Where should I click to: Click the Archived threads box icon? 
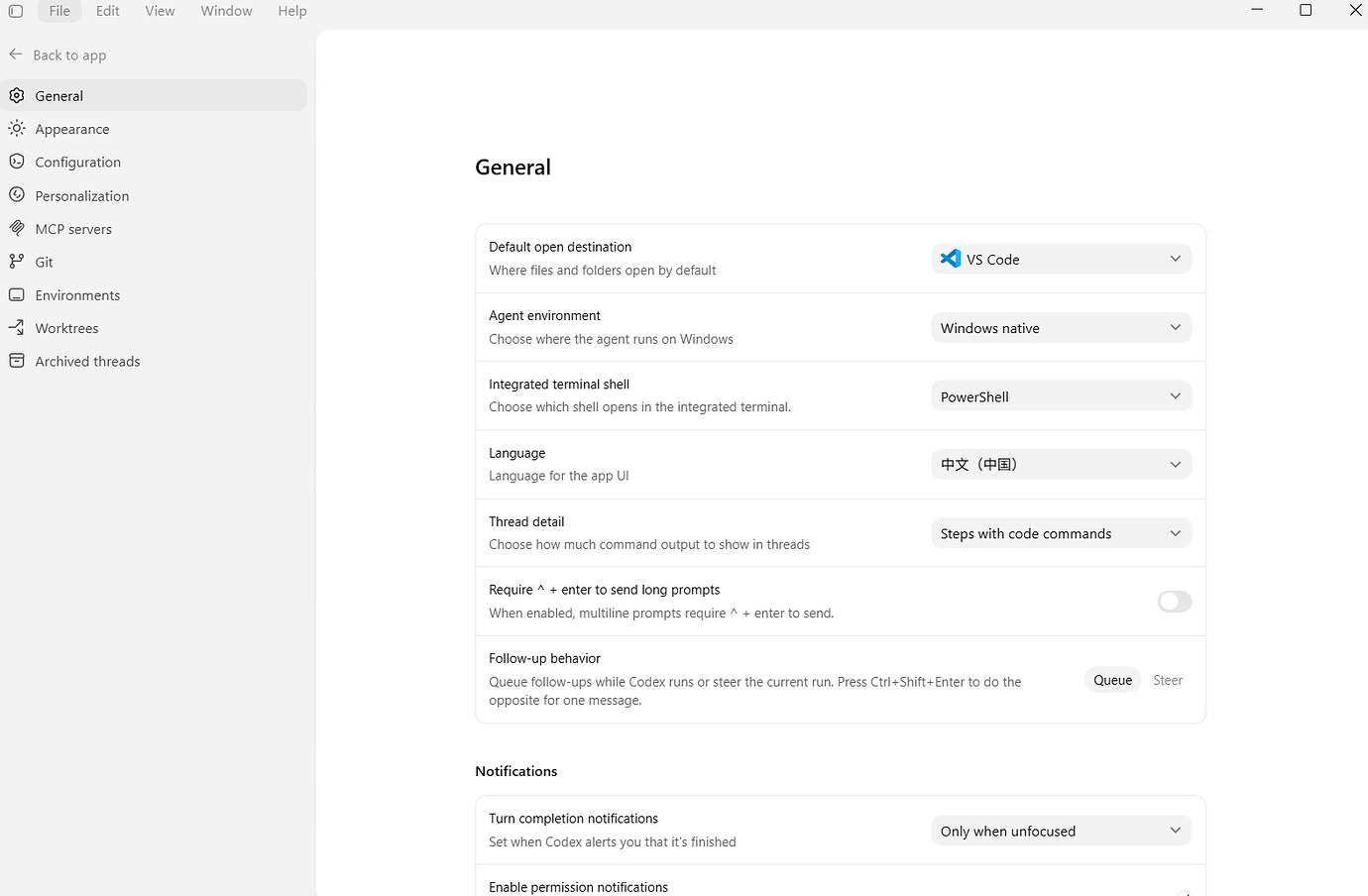tap(17, 361)
